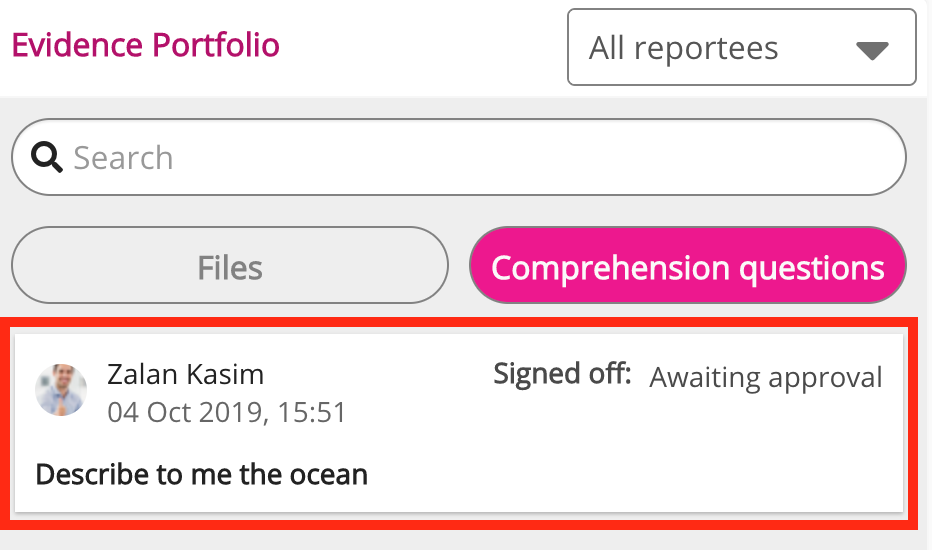
Task: Open the All reportees filter dropdown
Action: pos(741,48)
